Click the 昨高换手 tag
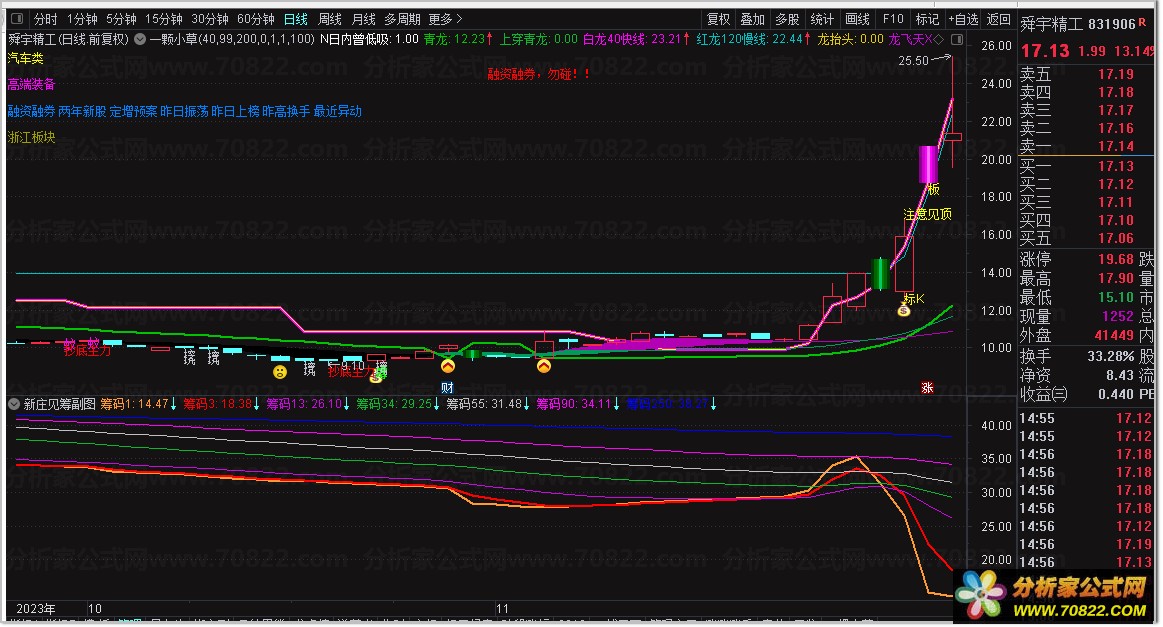1163x627 pixels. pos(286,111)
